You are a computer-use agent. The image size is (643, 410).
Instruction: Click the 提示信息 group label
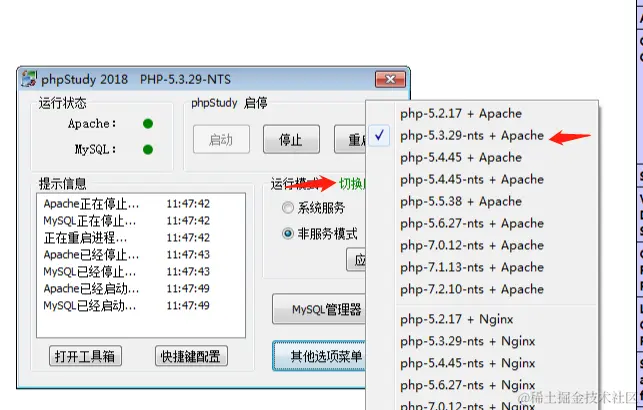[x=62, y=184]
